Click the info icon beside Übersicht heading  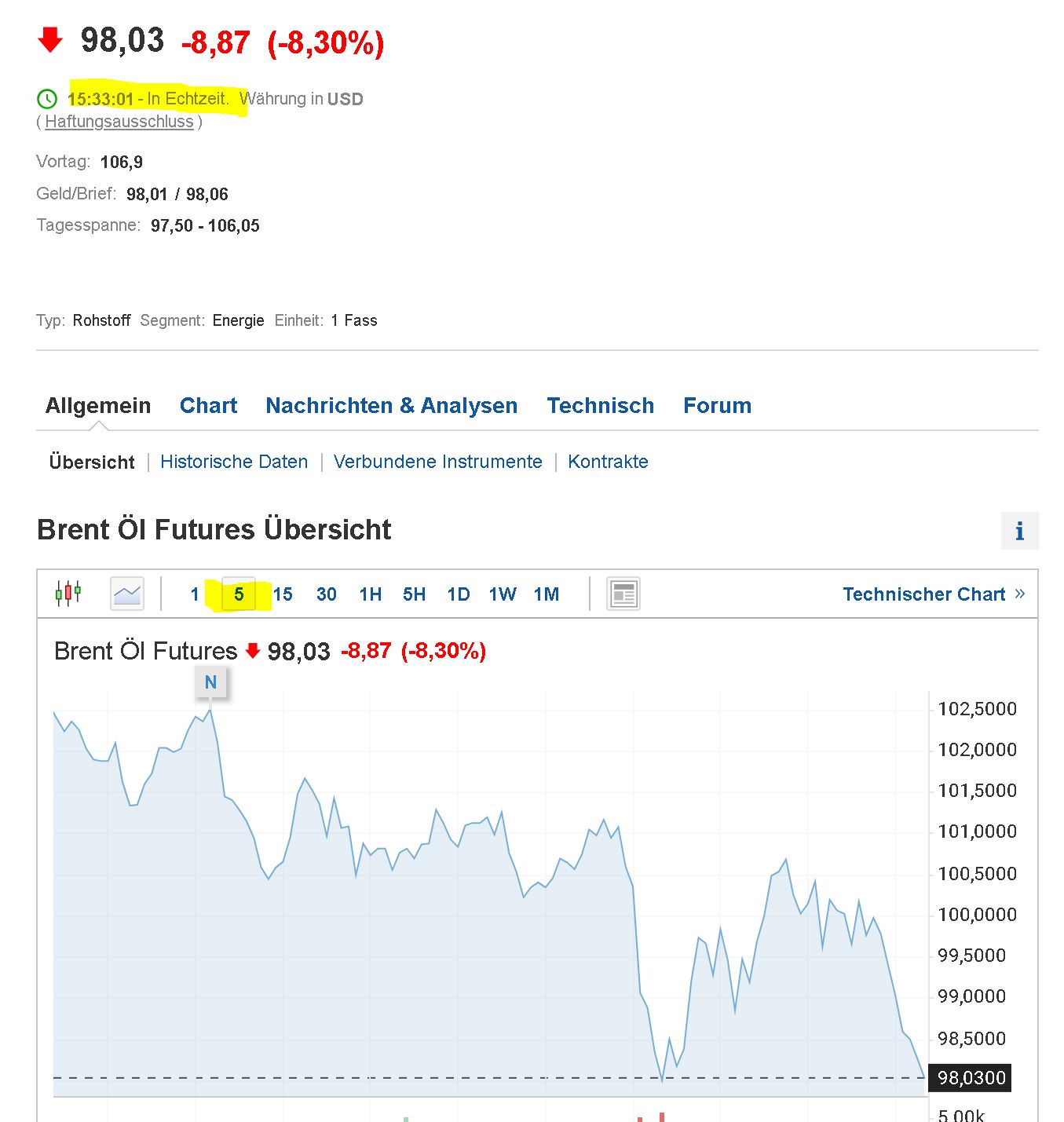point(1019,532)
